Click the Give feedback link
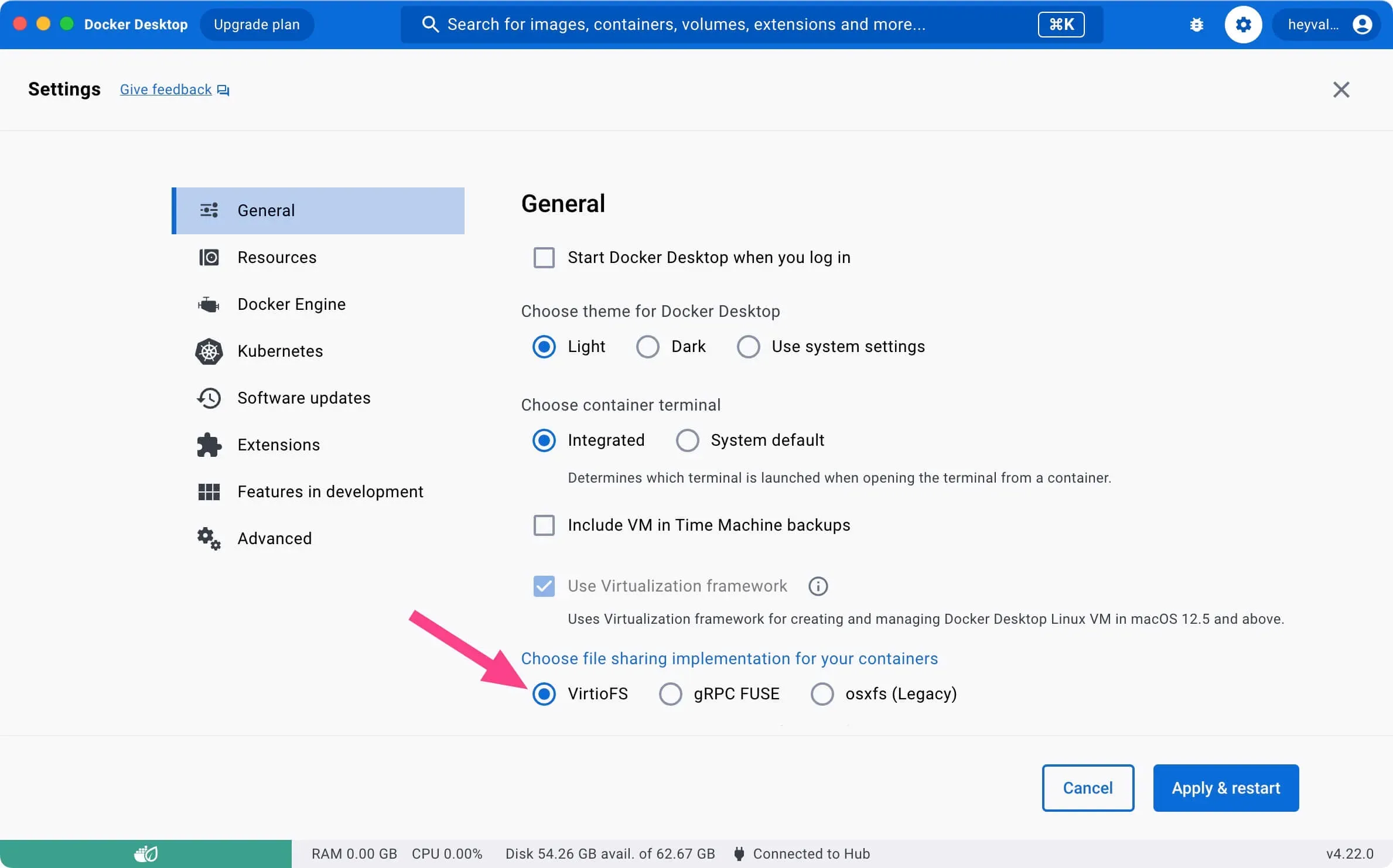Screen dimensions: 1393x868 166,90
